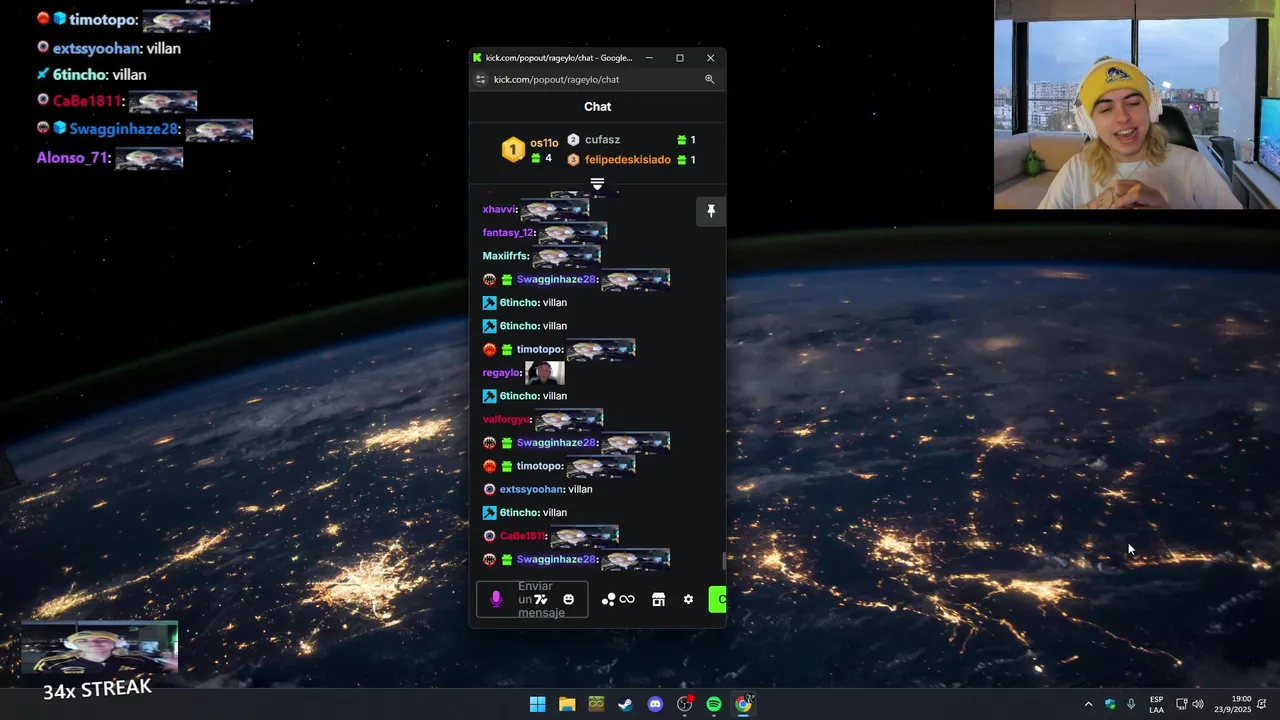Open OBS Studio from the taskbar
Screen dimensions: 1280x720
684,704
